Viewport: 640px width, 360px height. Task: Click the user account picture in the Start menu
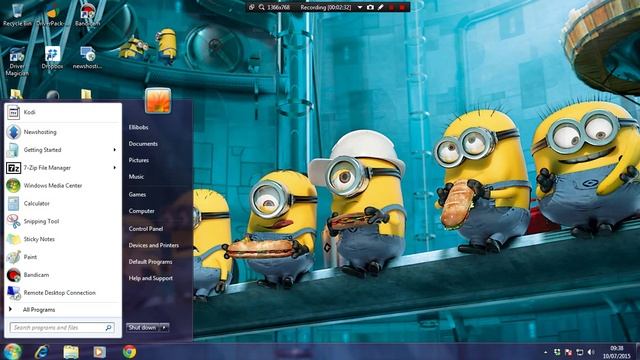point(158,101)
